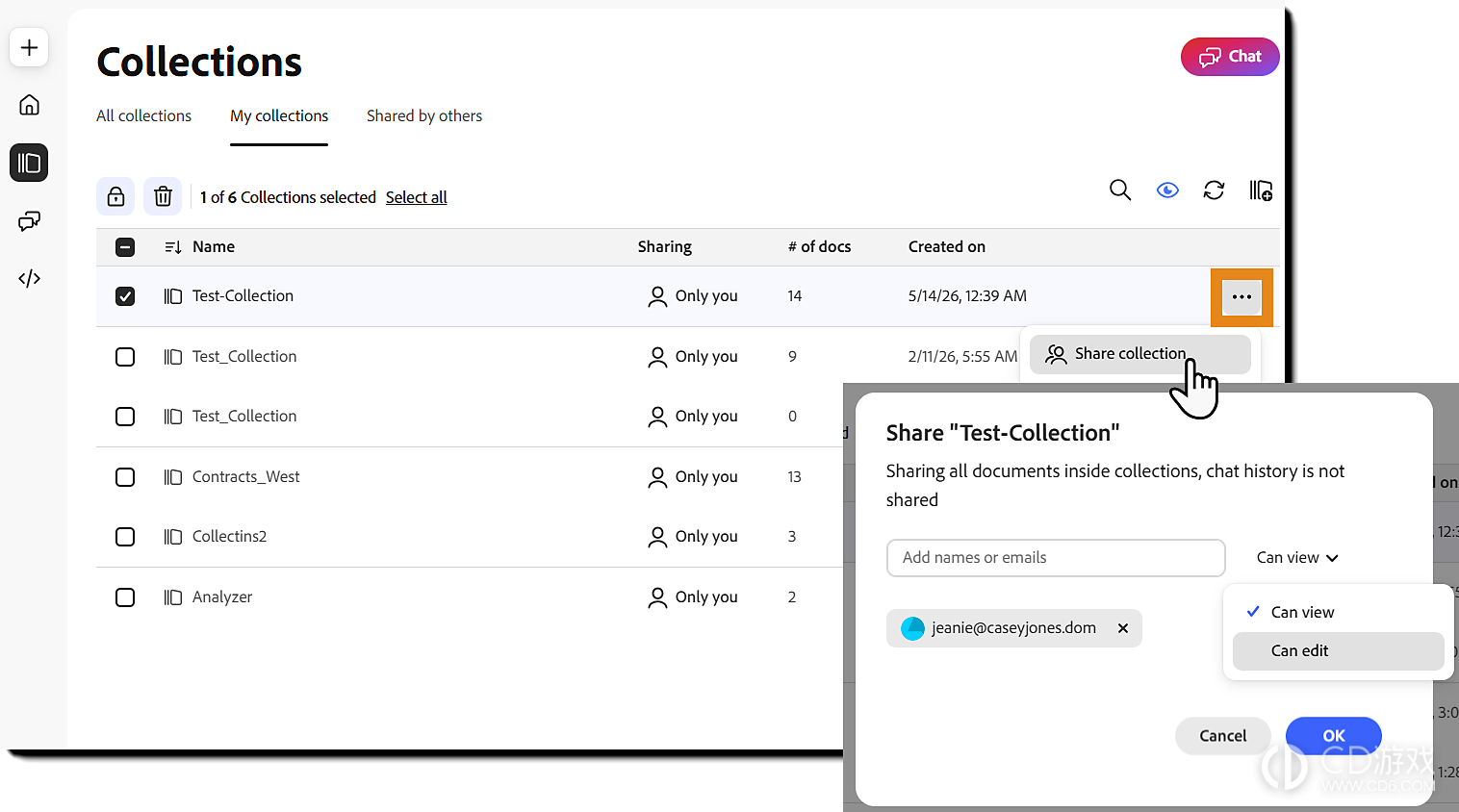Cancel the share dialog
The width and height of the screenshot is (1459, 812).
[x=1222, y=736]
